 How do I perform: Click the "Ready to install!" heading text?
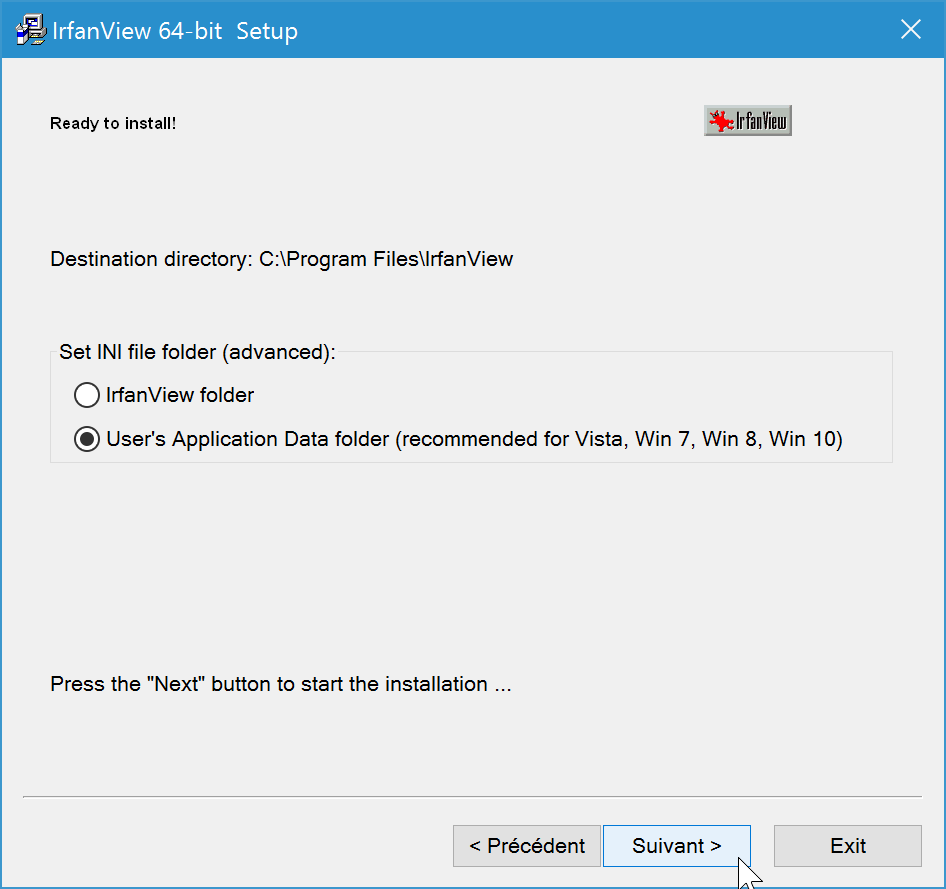(x=113, y=123)
